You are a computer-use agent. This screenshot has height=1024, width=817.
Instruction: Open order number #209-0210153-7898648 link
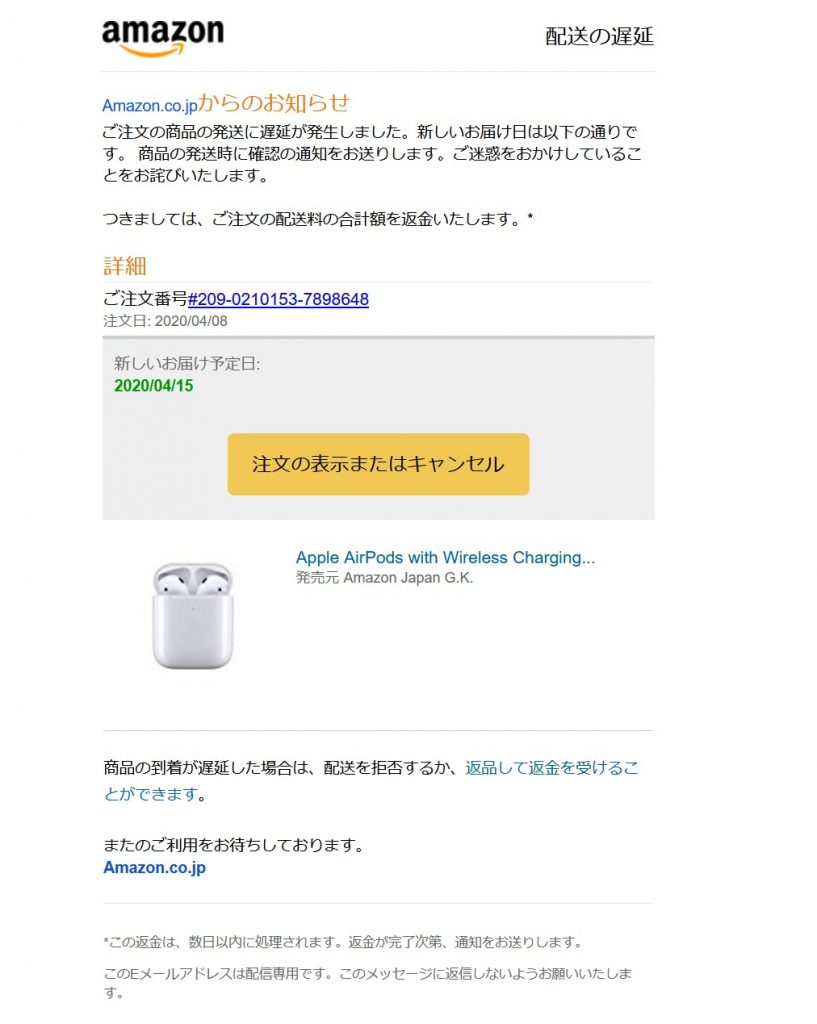pos(278,299)
